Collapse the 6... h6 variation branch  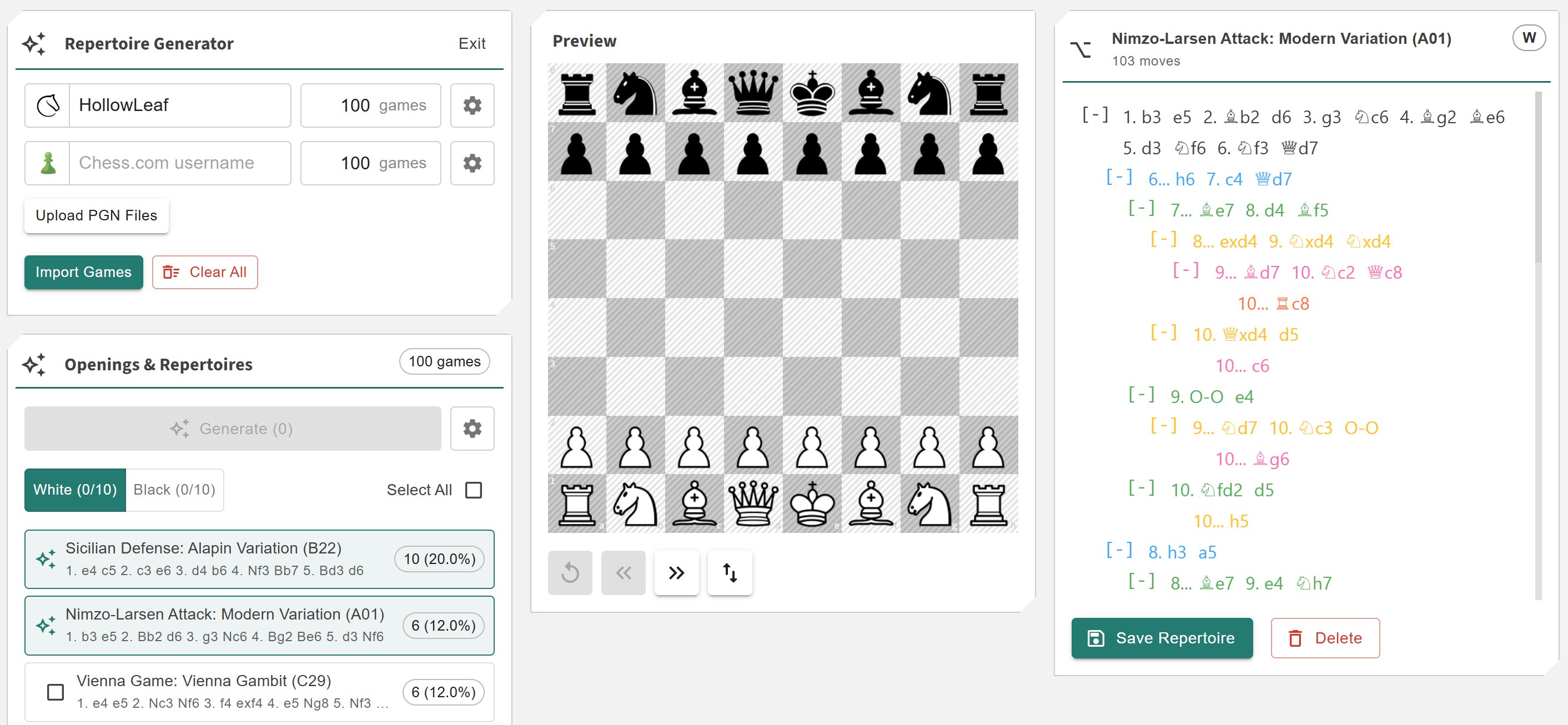(x=1119, y=178)
